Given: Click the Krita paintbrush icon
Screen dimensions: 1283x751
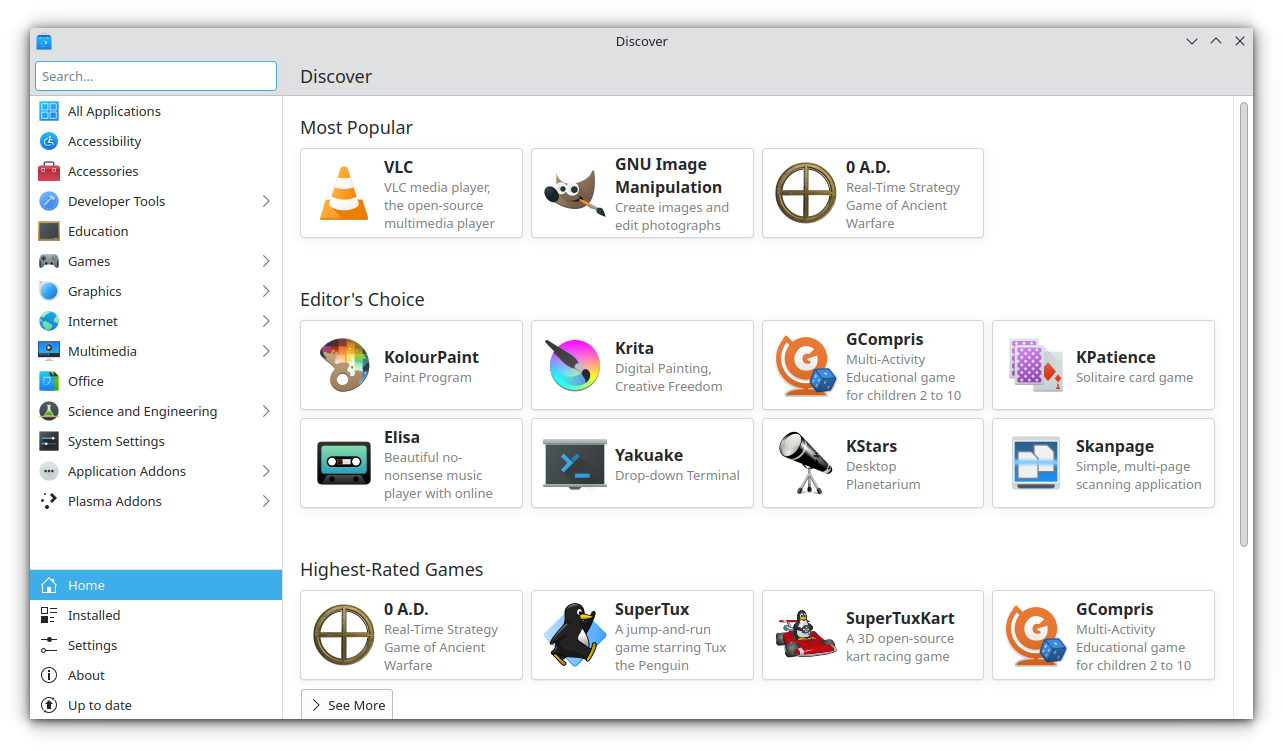Looking at the screenshot, I should 573,365.
